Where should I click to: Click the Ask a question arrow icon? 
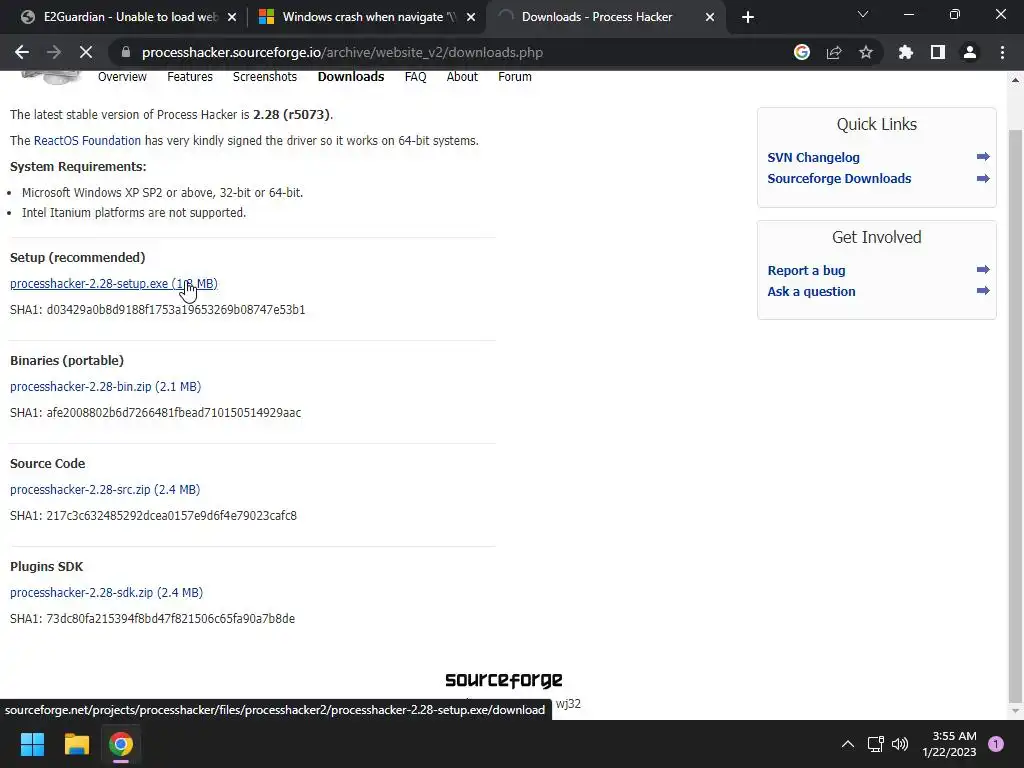[983, 291]
